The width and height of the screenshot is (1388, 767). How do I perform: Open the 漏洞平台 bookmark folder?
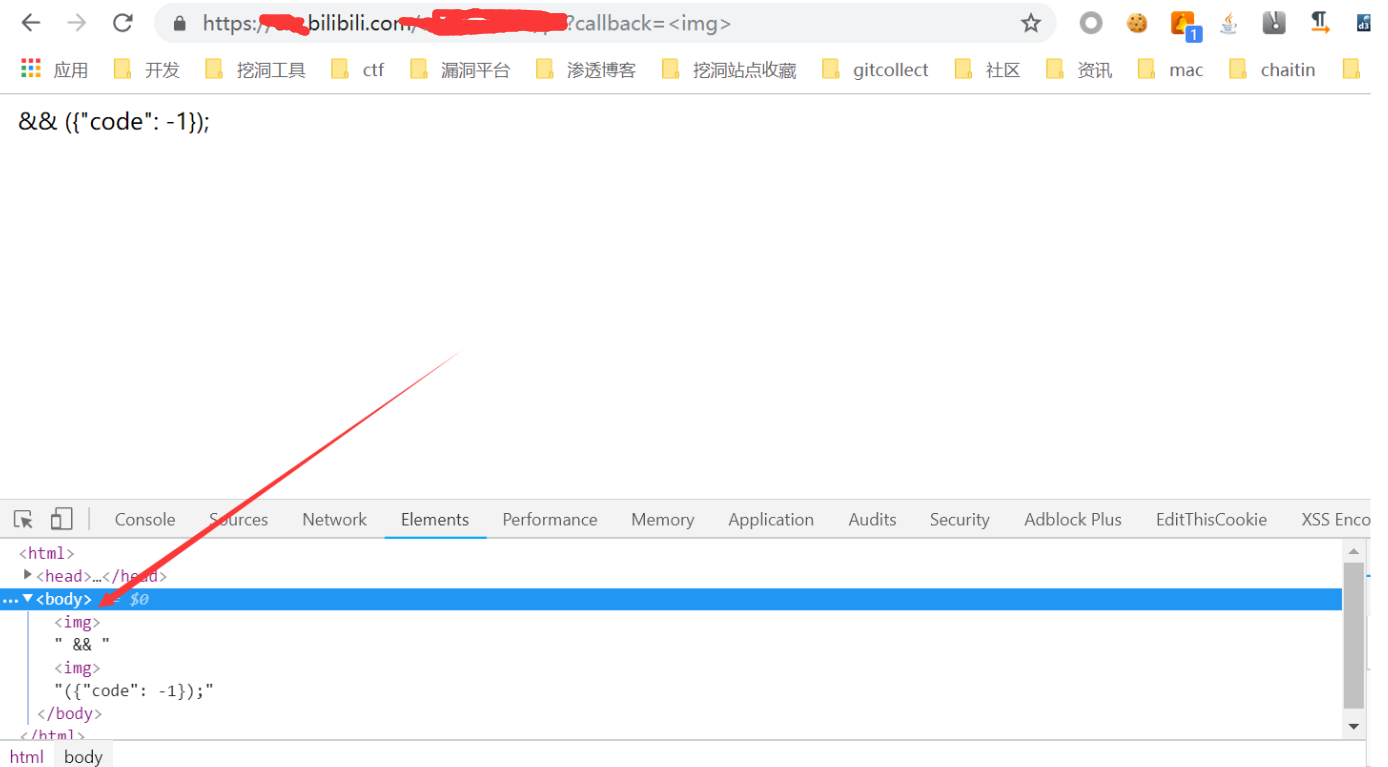(x=461, y=69)
